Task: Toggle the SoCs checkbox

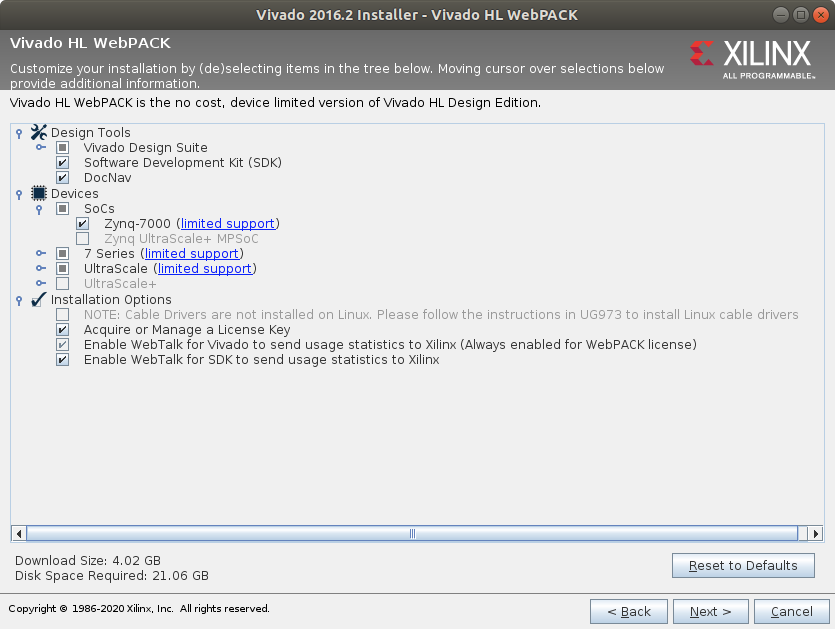Action: tap(62, 208)
